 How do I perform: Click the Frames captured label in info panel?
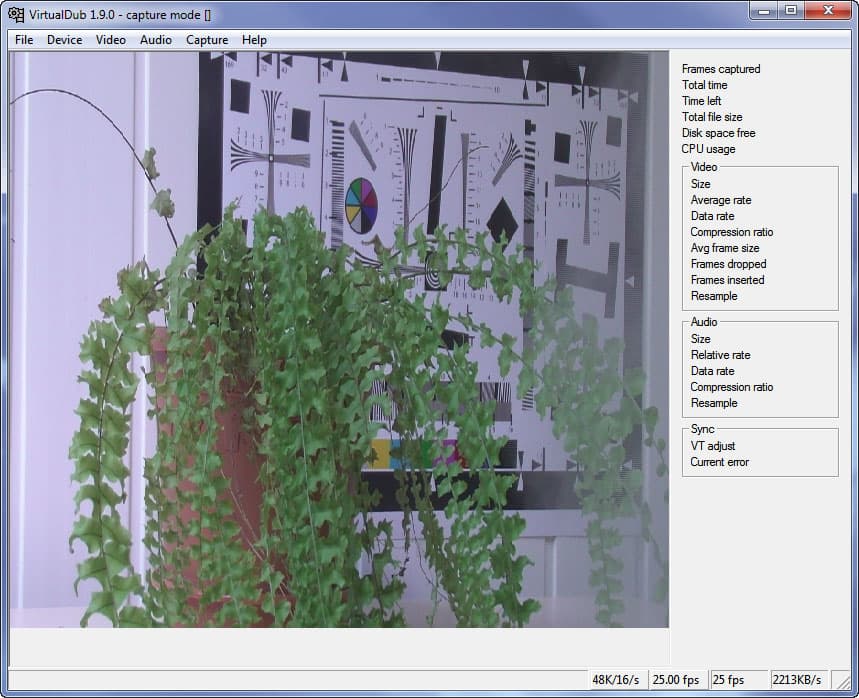720,69
